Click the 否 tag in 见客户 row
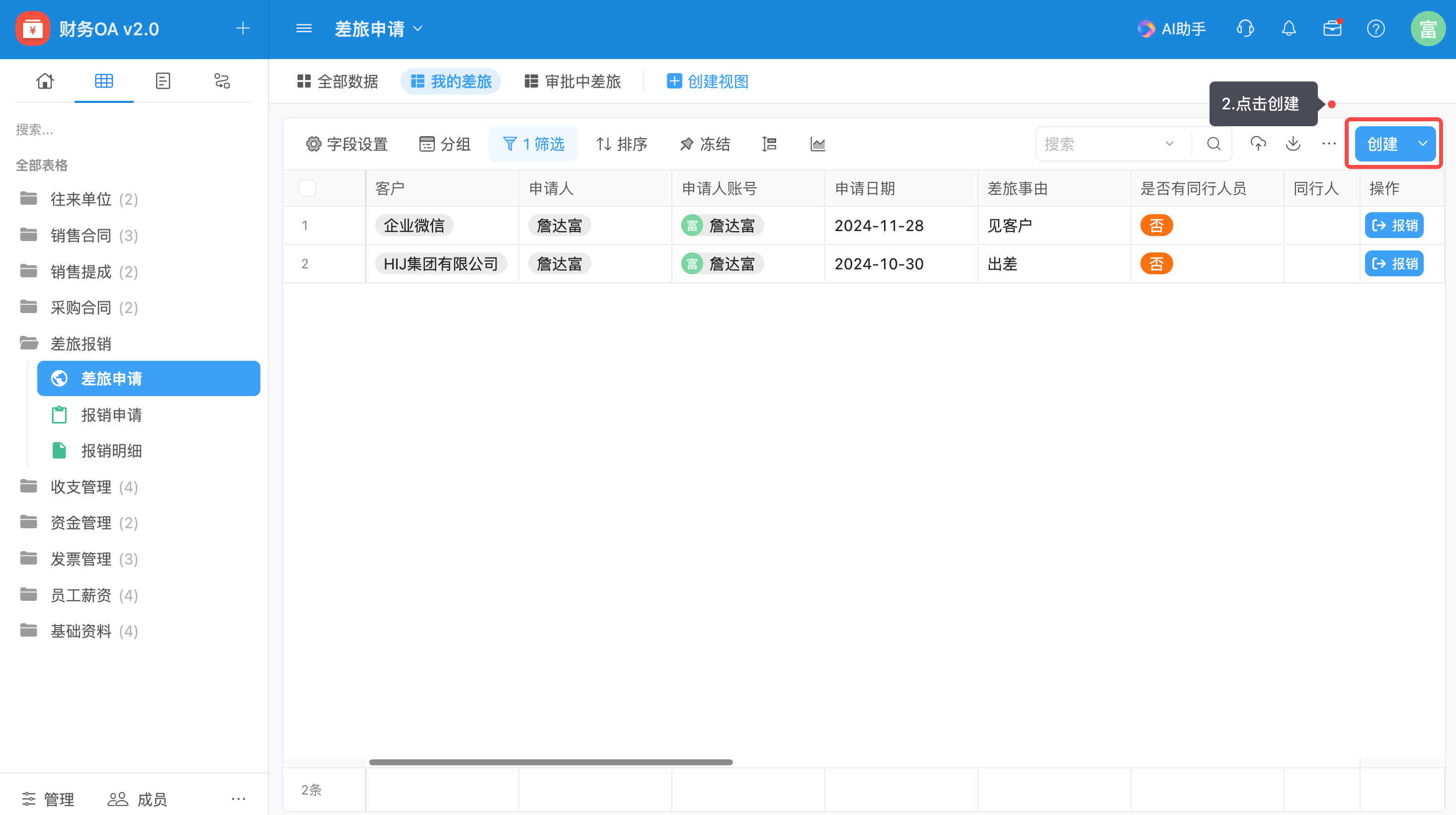The image size is (1456, 815). 1156,226
